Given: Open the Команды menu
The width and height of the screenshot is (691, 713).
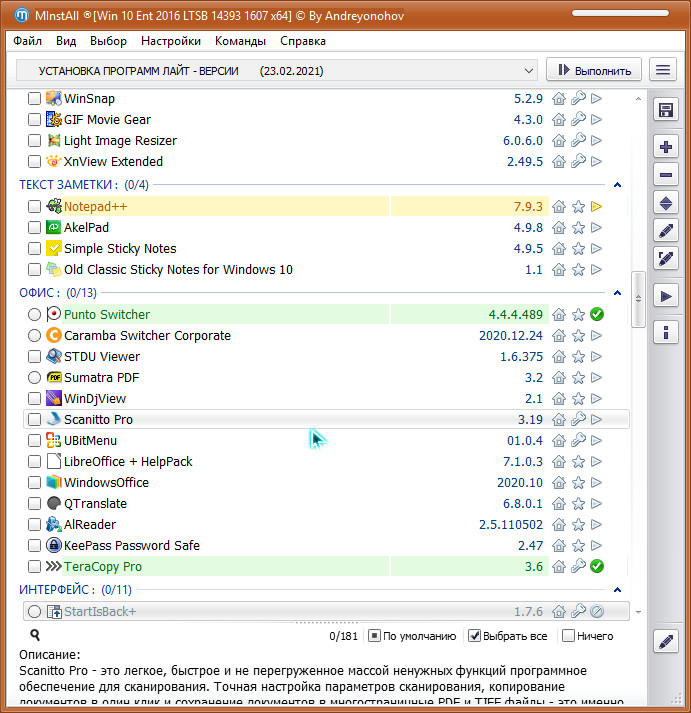Looking at the screenshot, I should (240, 41).
